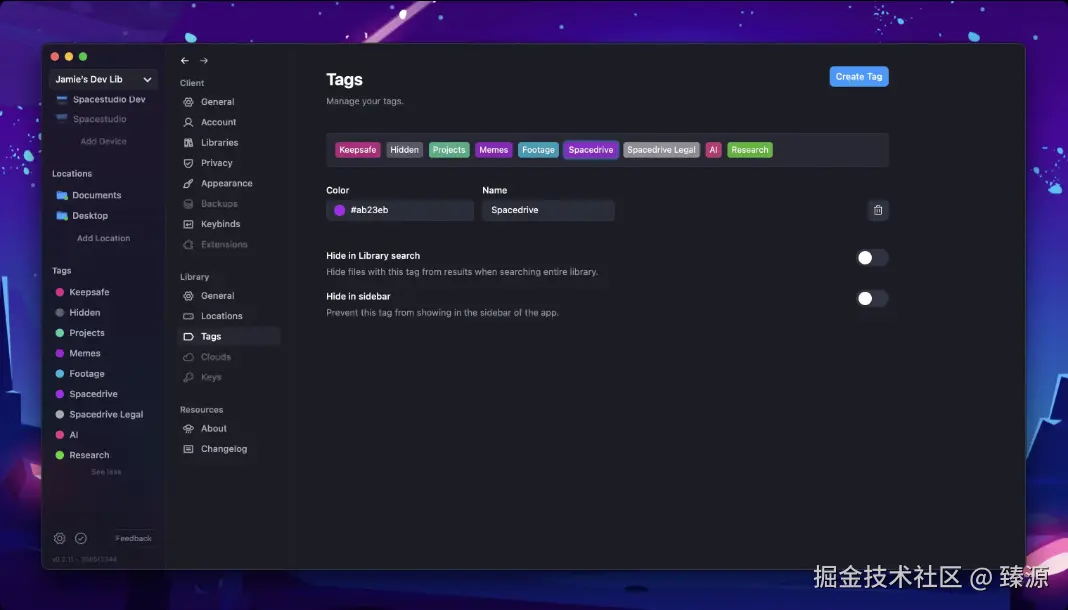Open Spacedrive tag in sidebar
Viewport: 1068px width, 610px height.
coord(87,394)
